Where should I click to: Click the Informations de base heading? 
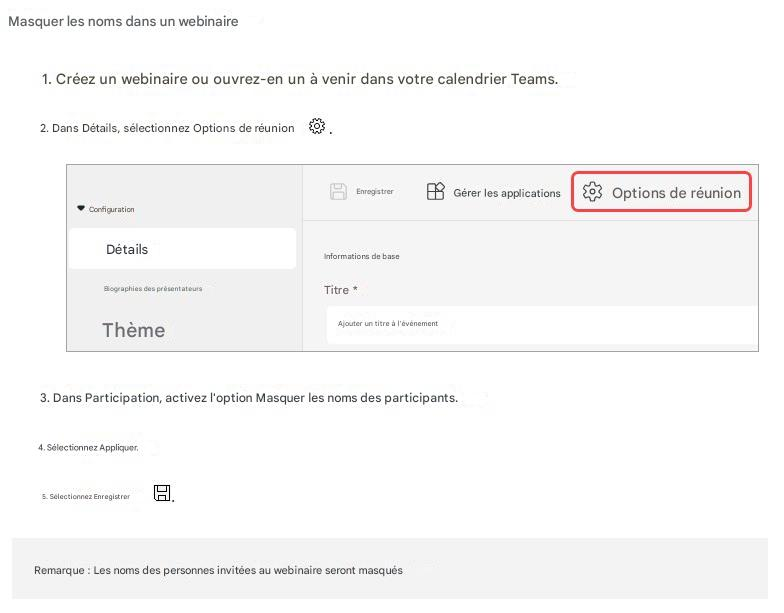[x=362, y=256]
